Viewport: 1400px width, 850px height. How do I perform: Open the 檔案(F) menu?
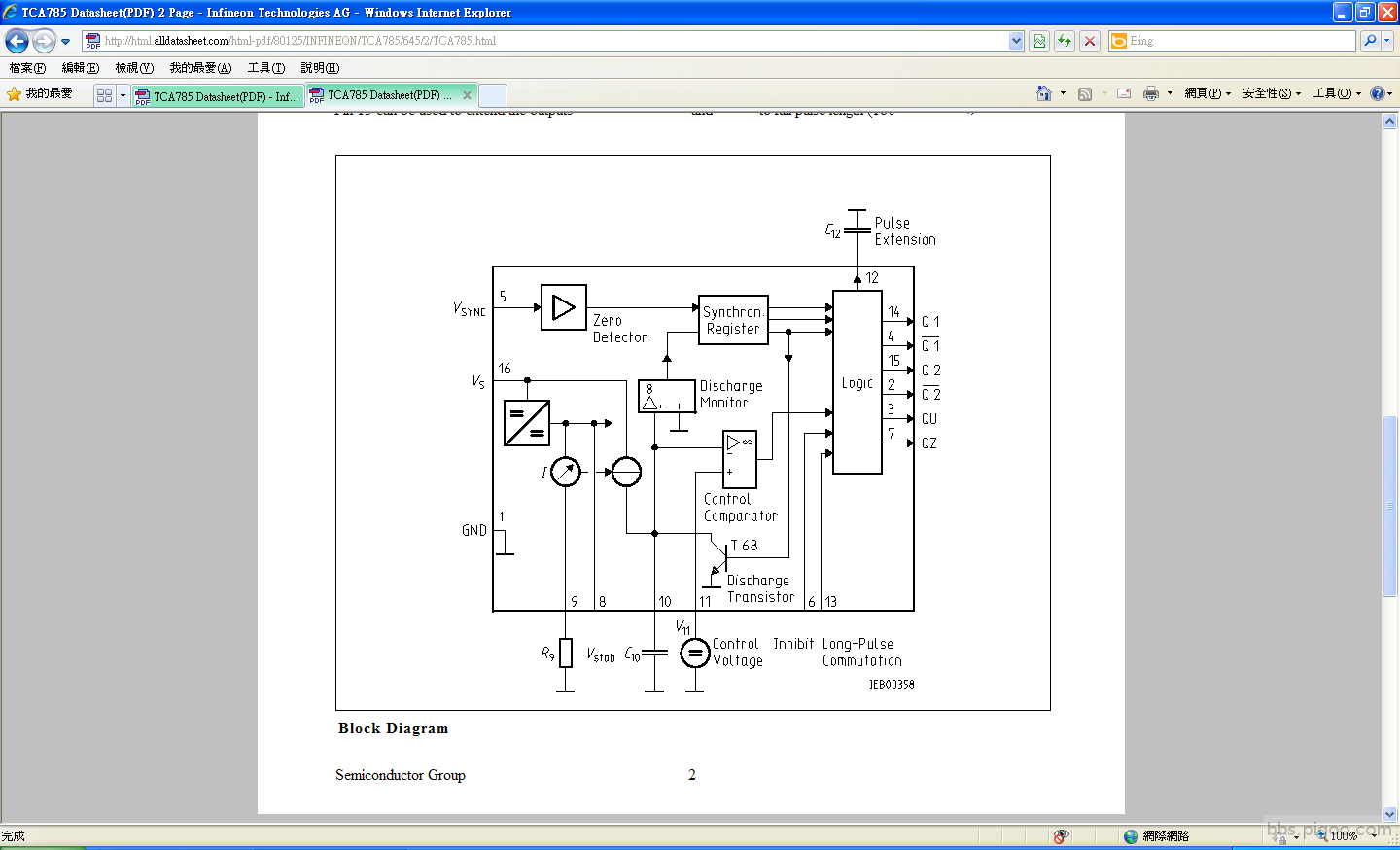tap(27, 68)
